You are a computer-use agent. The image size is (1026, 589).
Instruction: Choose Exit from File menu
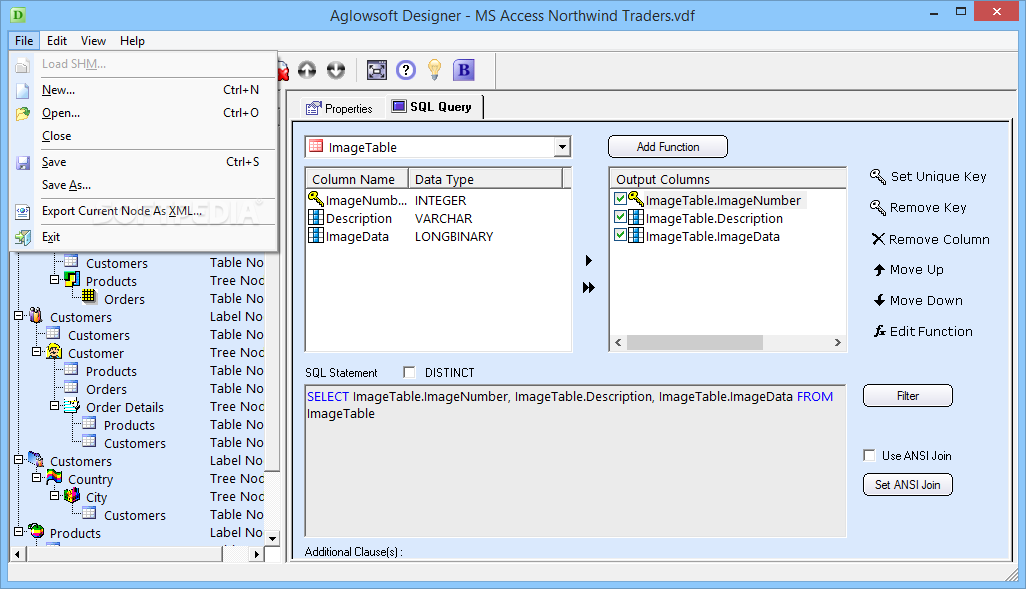click(x=144, y=237)
